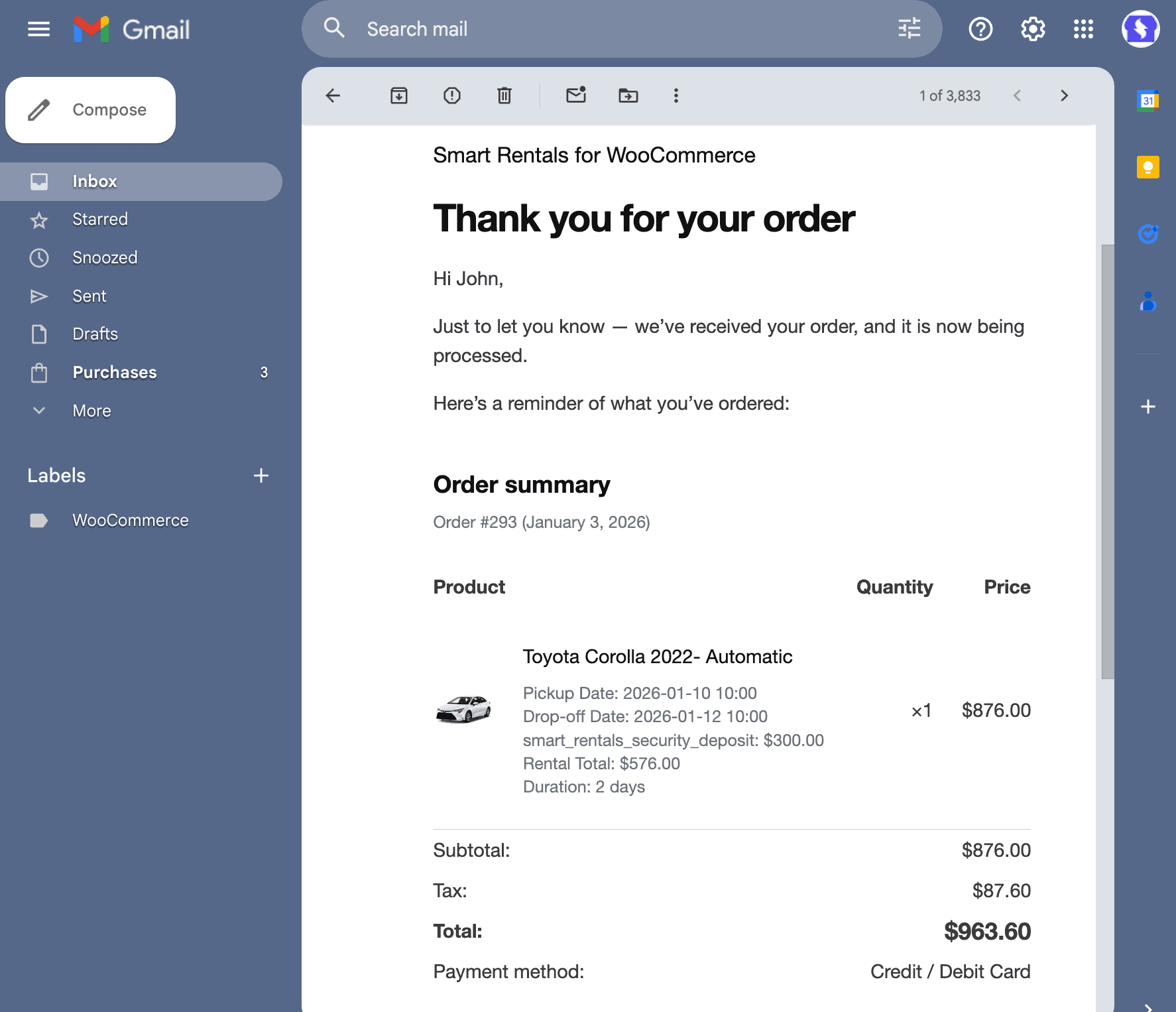1176x1012 pixels.
Task: Open advanced search options
Action: click(909, 29)
